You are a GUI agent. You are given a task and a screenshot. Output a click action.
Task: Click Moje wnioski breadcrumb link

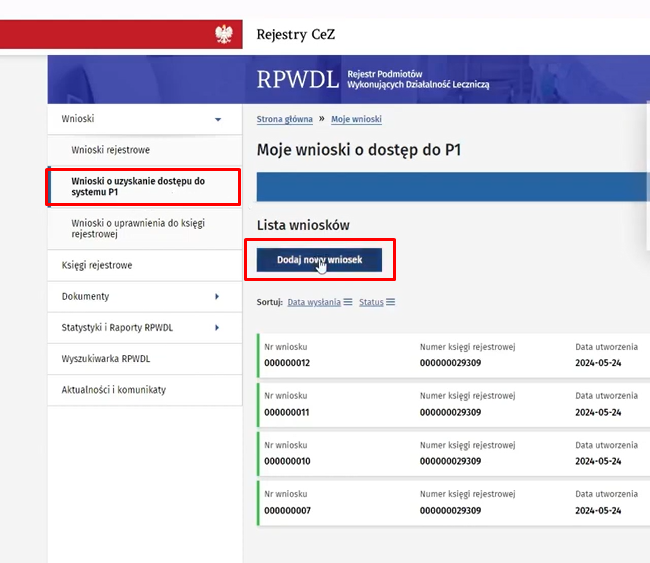click(356, 120)
